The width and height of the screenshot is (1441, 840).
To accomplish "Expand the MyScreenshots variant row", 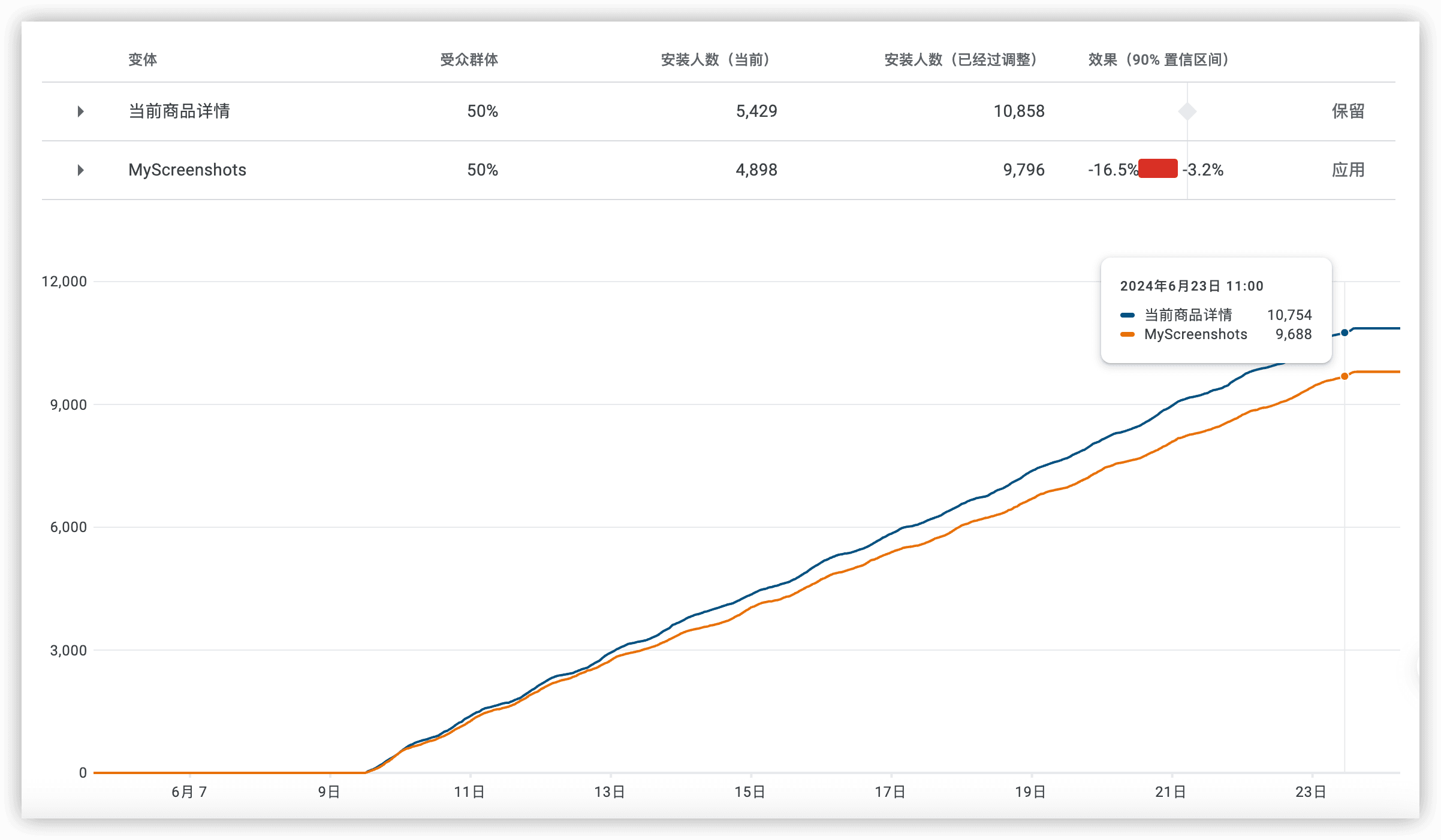I will point(80,170).
